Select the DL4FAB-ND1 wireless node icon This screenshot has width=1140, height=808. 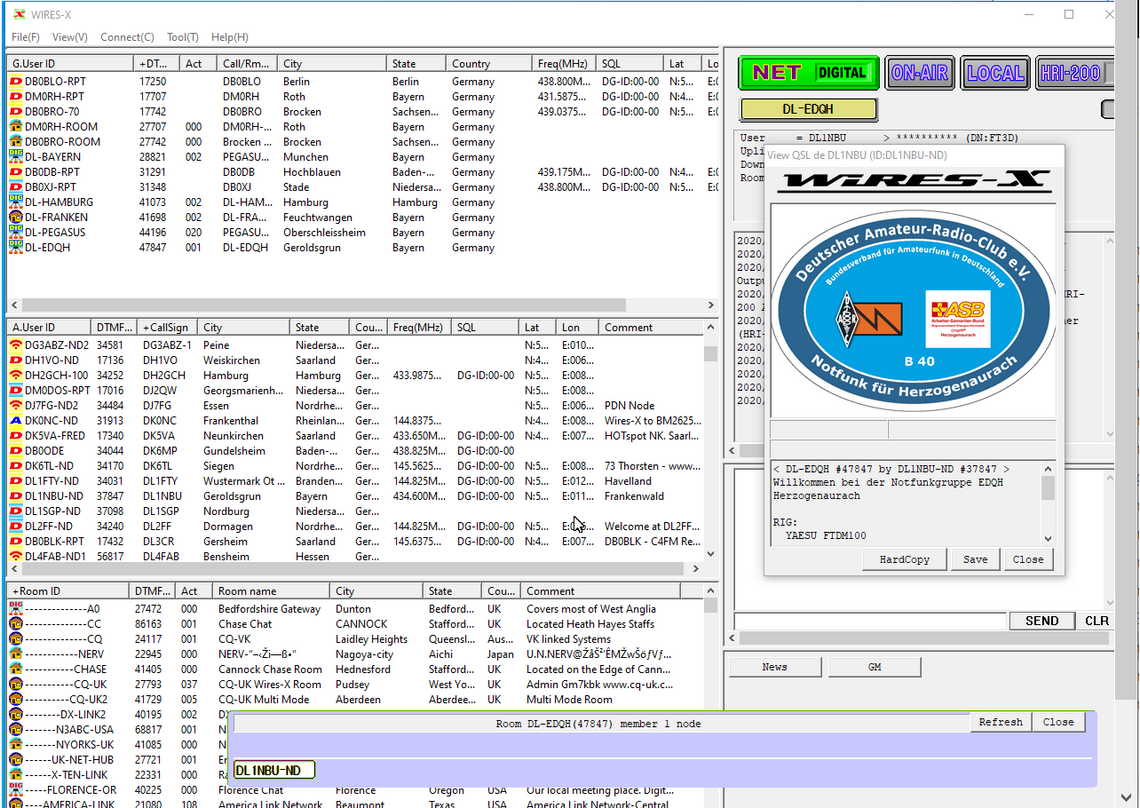(16, 556)
